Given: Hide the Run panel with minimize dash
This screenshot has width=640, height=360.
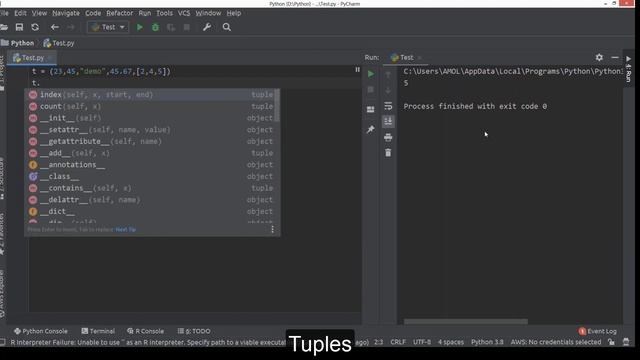Looking at the screenshot, I should tap(615, 58).
